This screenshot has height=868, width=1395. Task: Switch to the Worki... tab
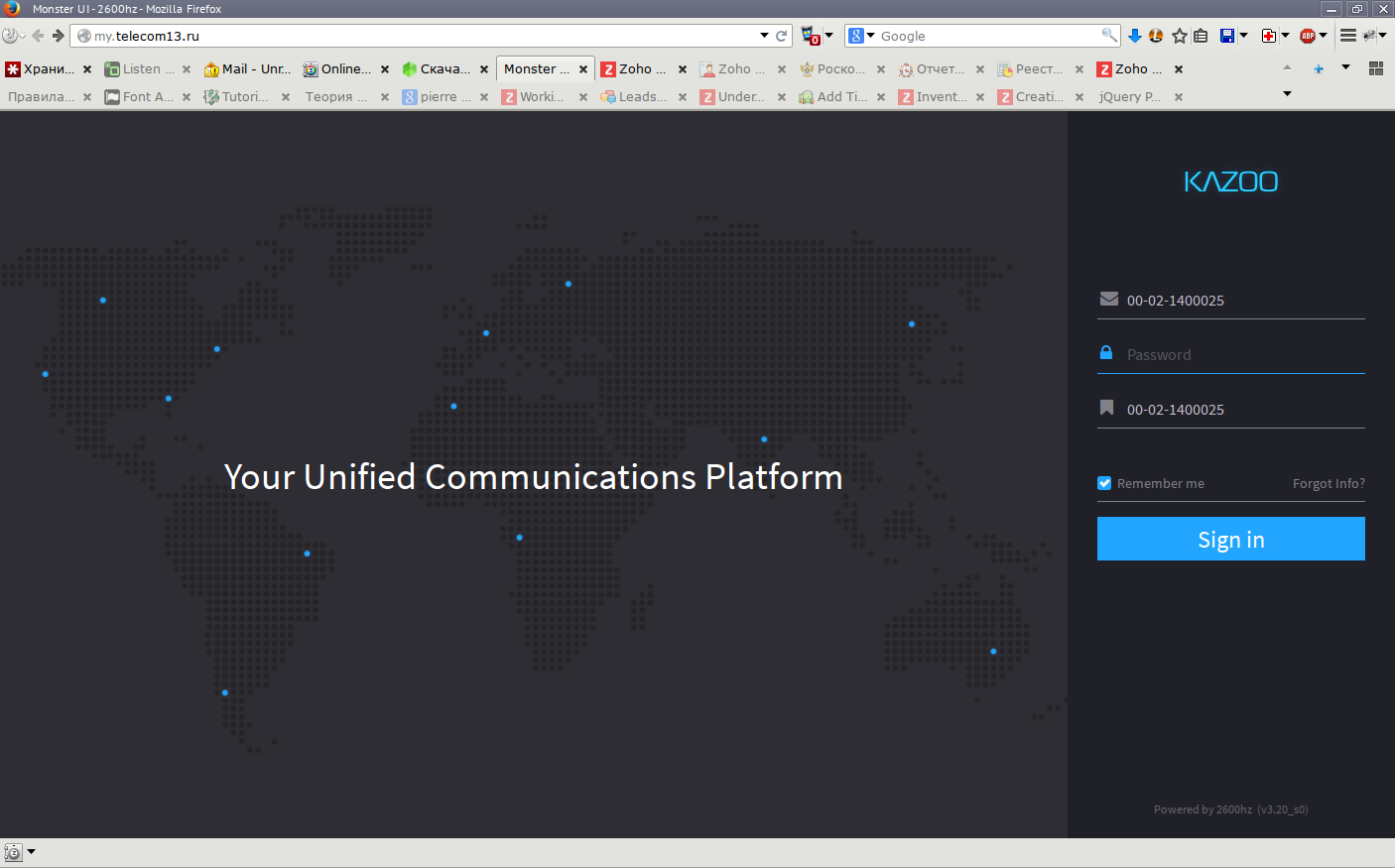(545, 97)
